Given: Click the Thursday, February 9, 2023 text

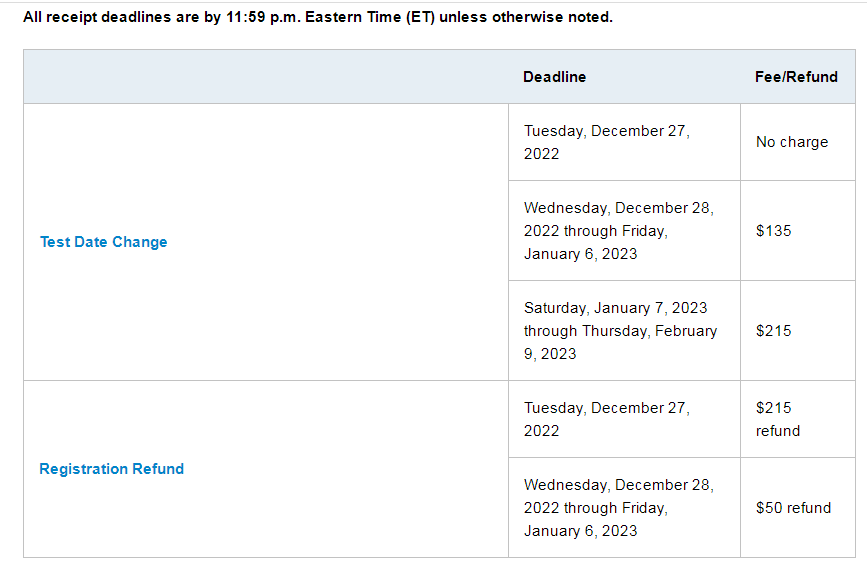Looking at the screenshot, I should (620, 342).
